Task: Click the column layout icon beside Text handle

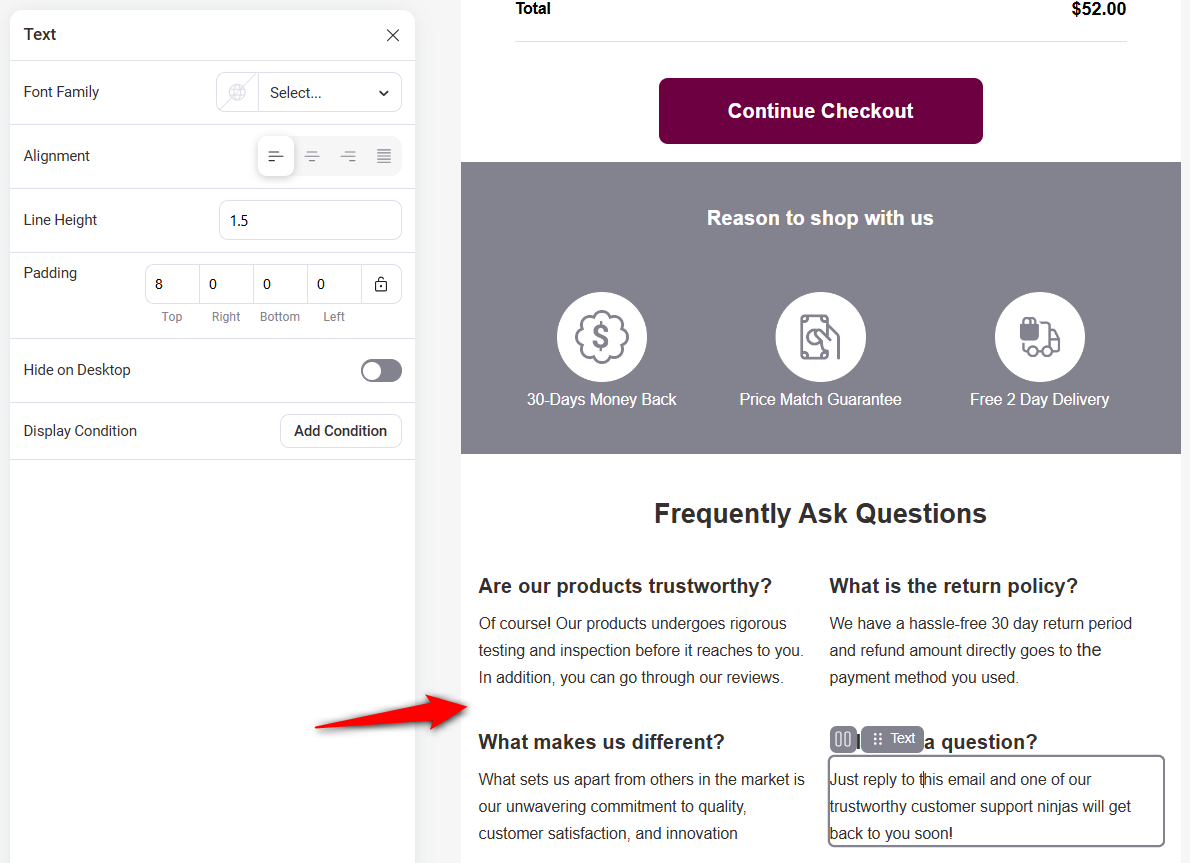Action: (843, 739)
